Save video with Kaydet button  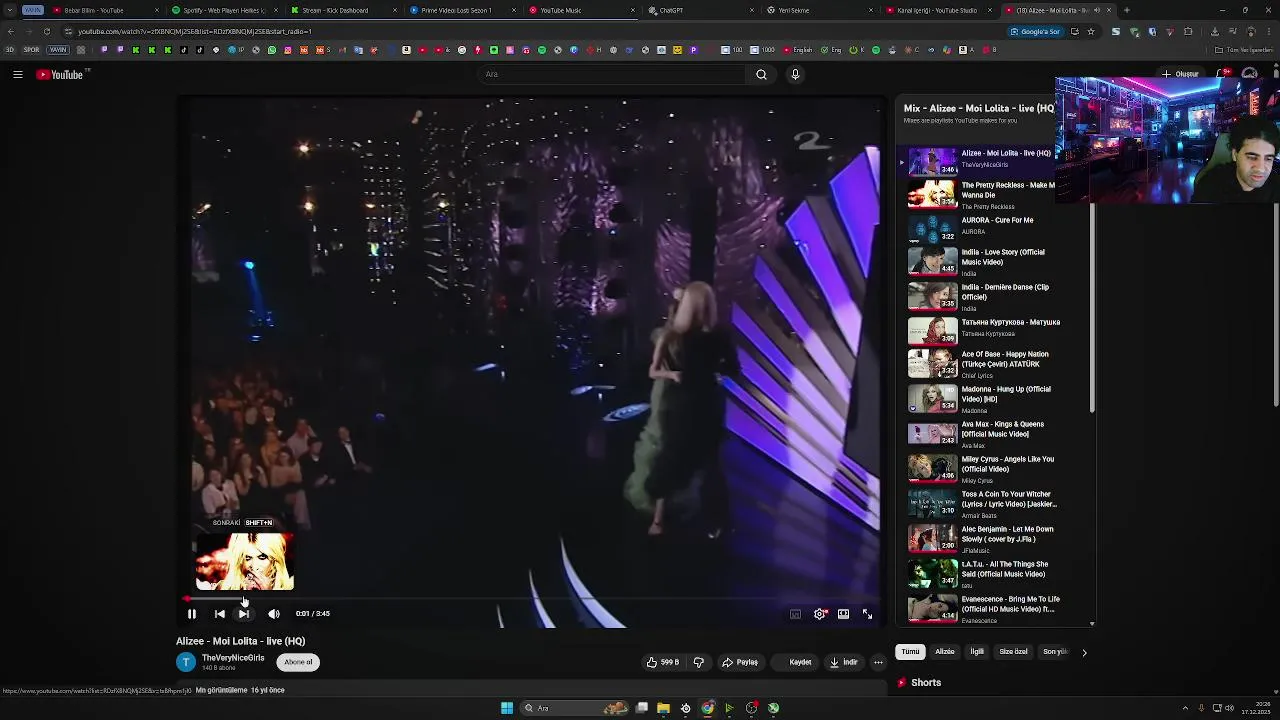(797, 662)
